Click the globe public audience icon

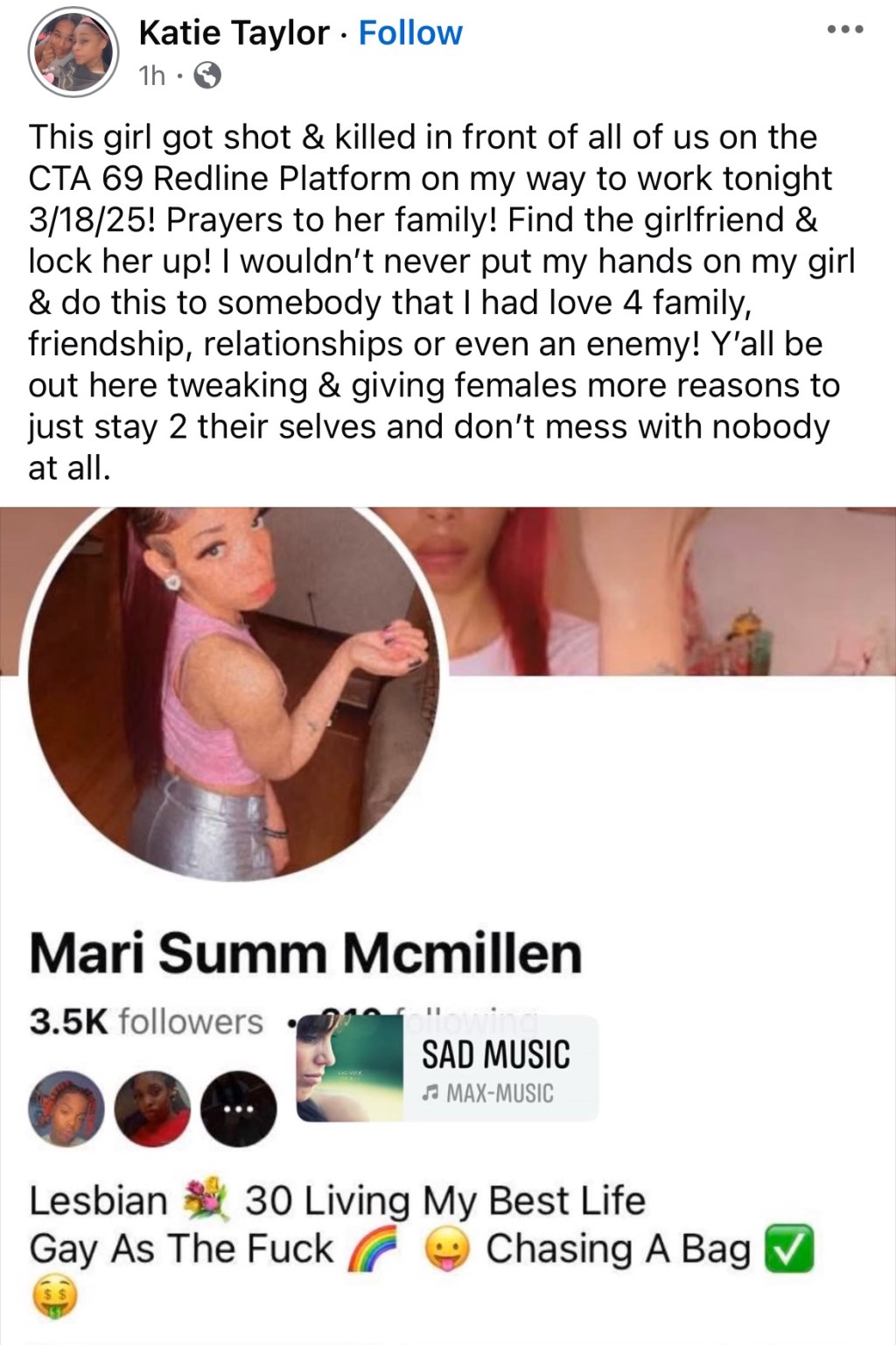207,77
